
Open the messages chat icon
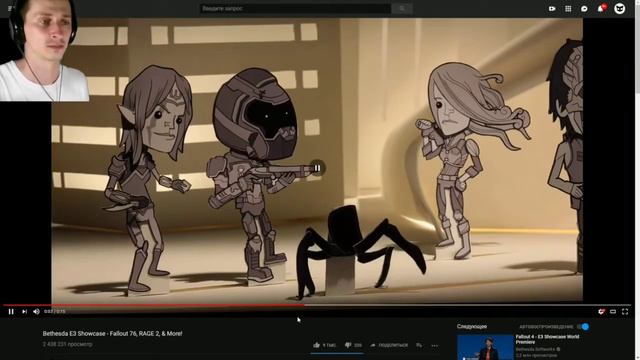tap(584, 8)
